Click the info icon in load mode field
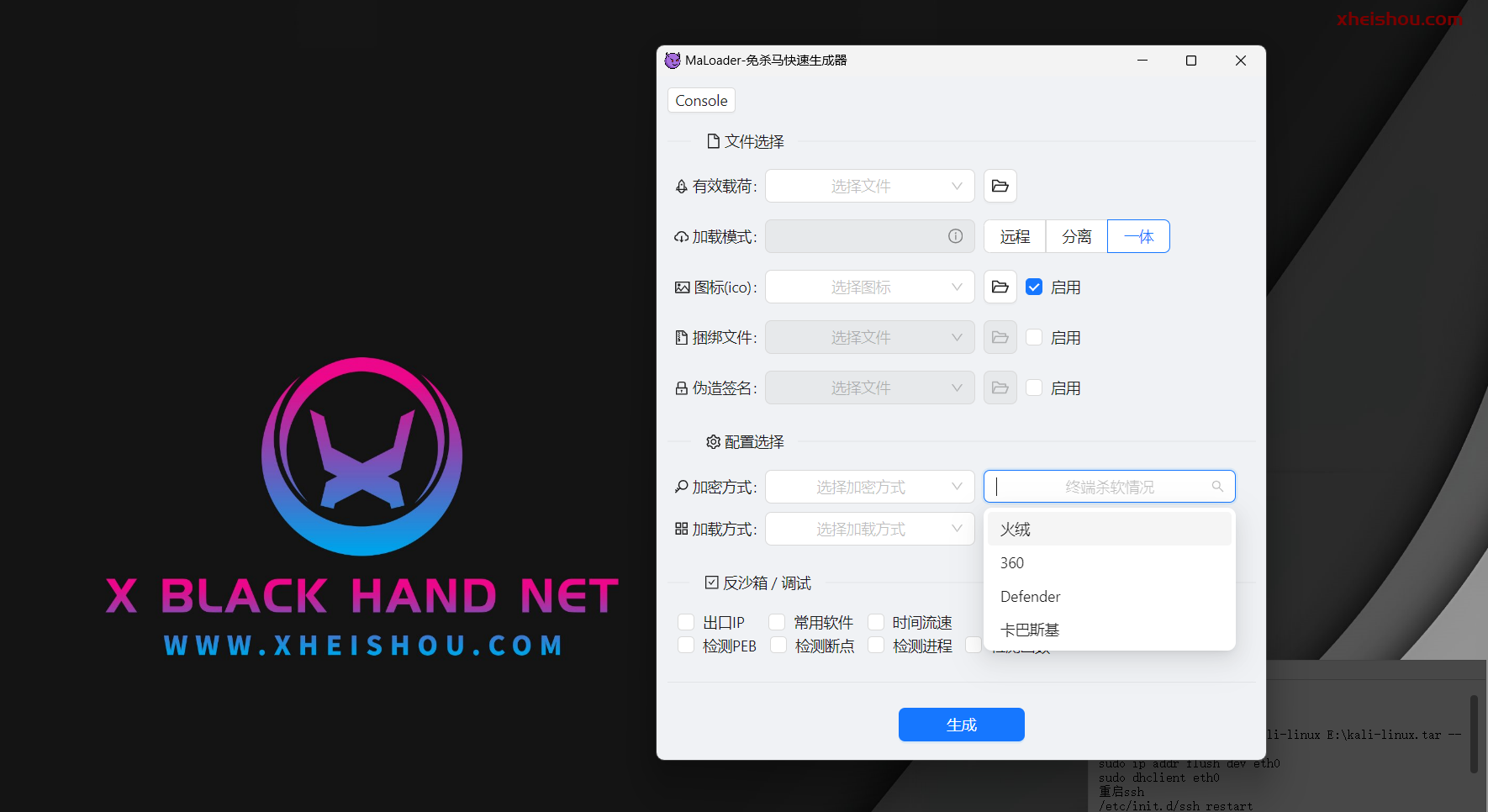The image size is (1488, 812). tap(955, 236)
